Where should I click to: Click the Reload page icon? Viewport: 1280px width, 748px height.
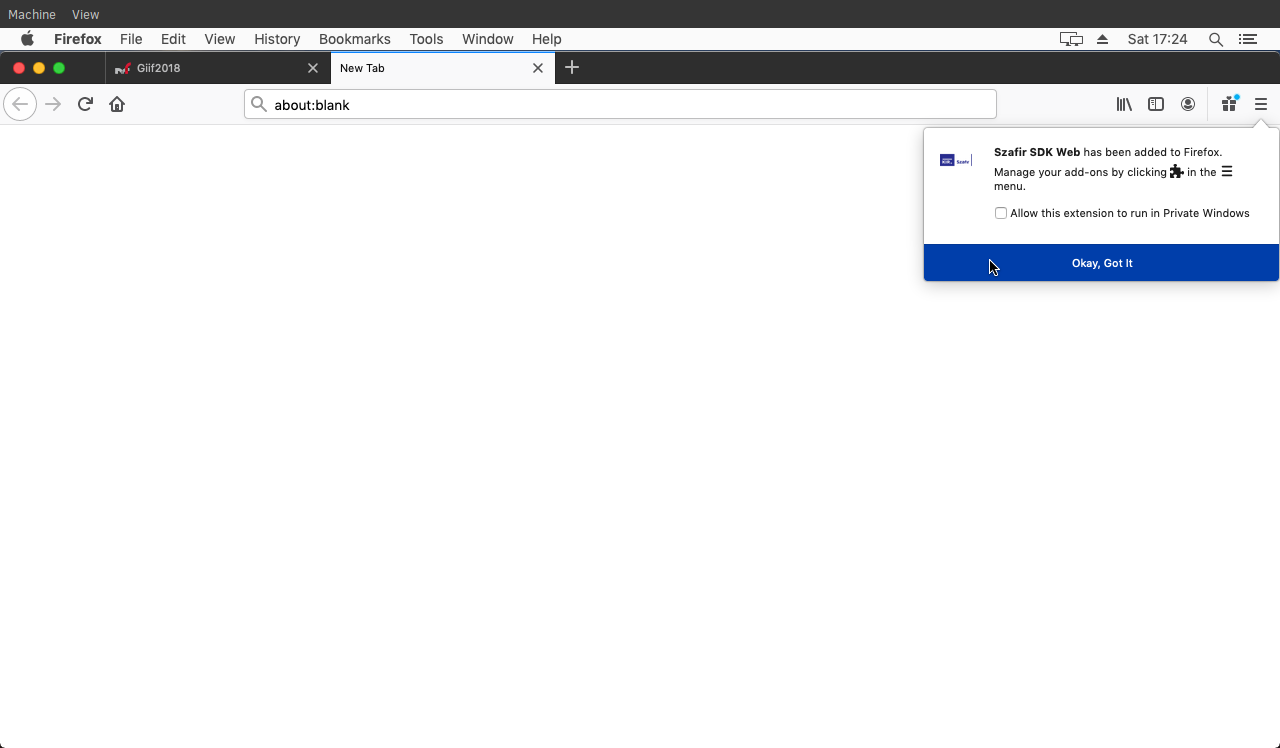(85, 104)
